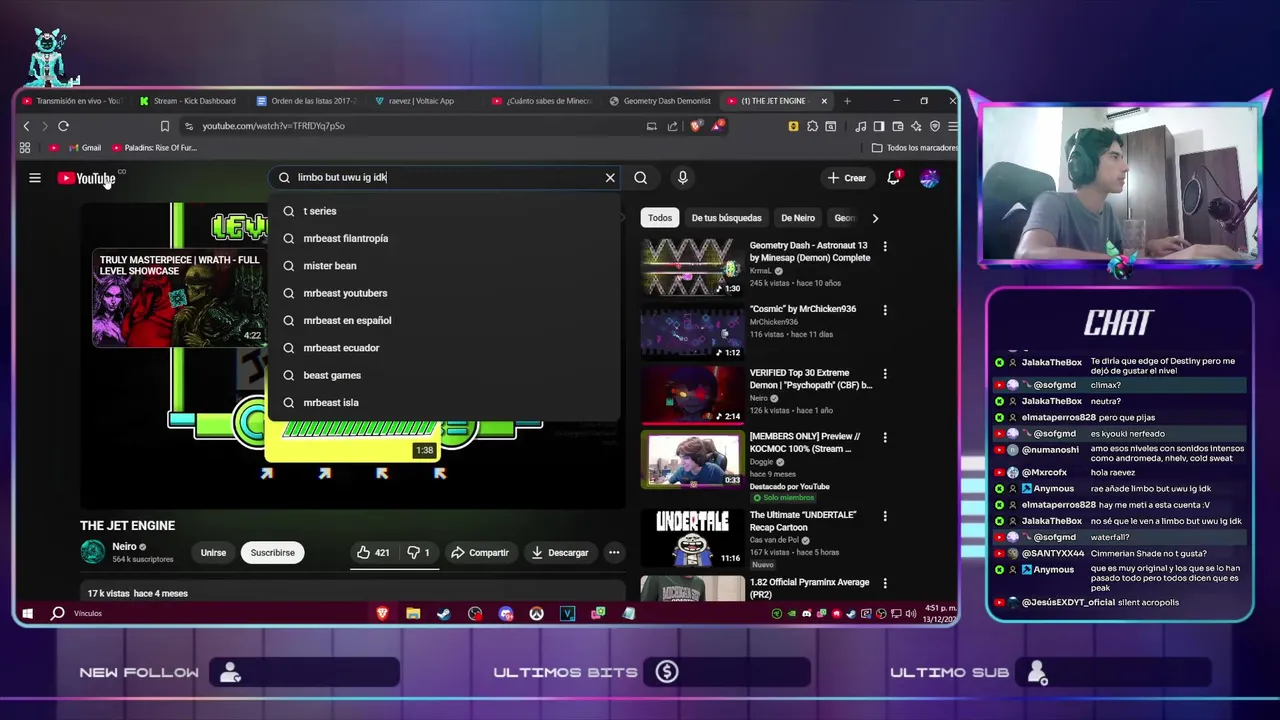
Task: Dislike THE JET ENGINE video
Action: point(418,553)
